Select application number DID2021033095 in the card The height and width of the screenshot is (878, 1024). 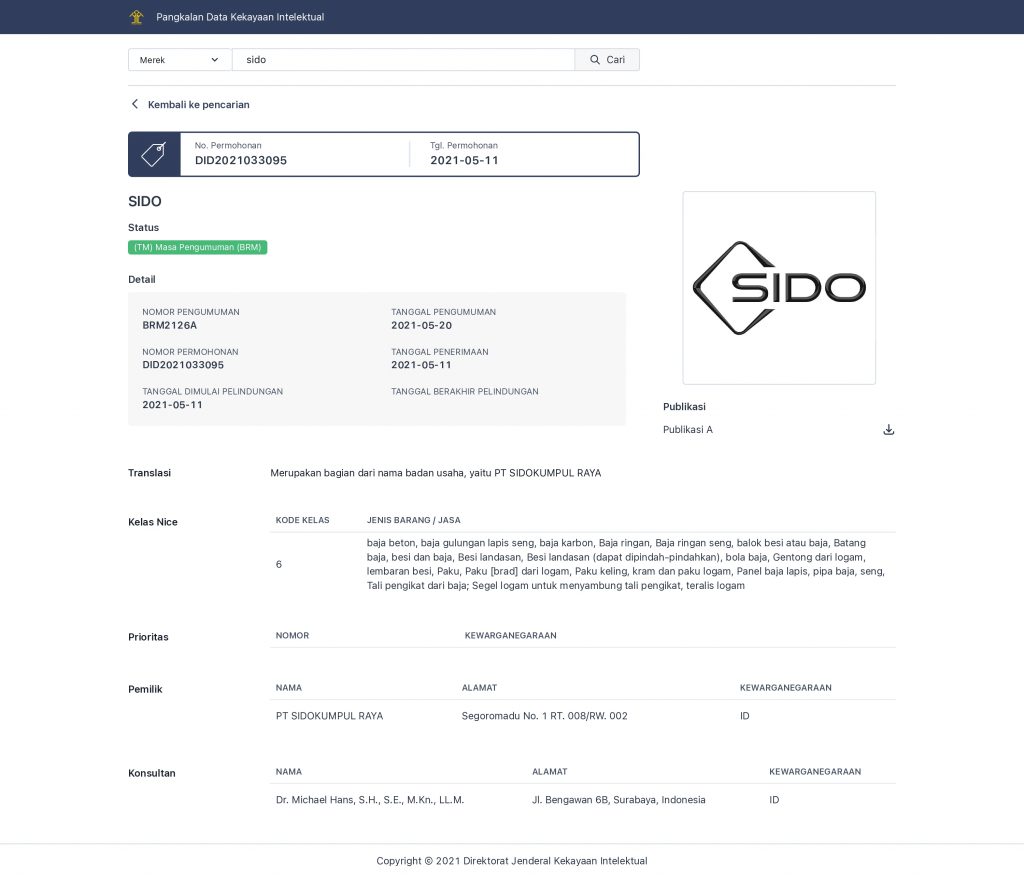(241, 160)
